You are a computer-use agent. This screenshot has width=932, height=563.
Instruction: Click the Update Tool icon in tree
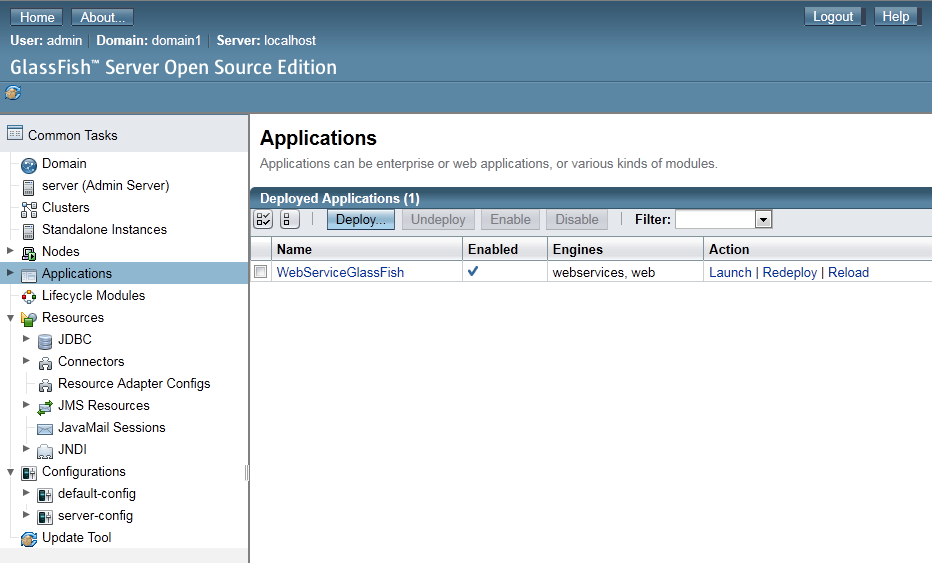29,539
